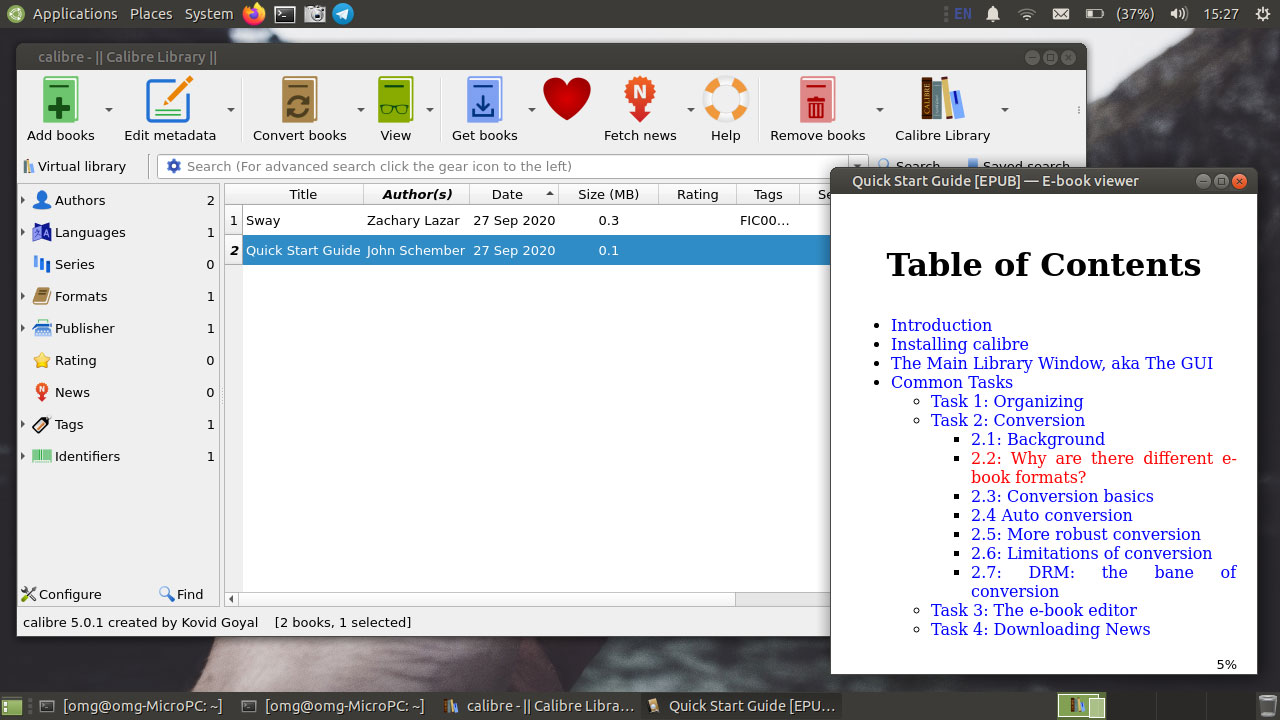Click the Configure button

61,594
